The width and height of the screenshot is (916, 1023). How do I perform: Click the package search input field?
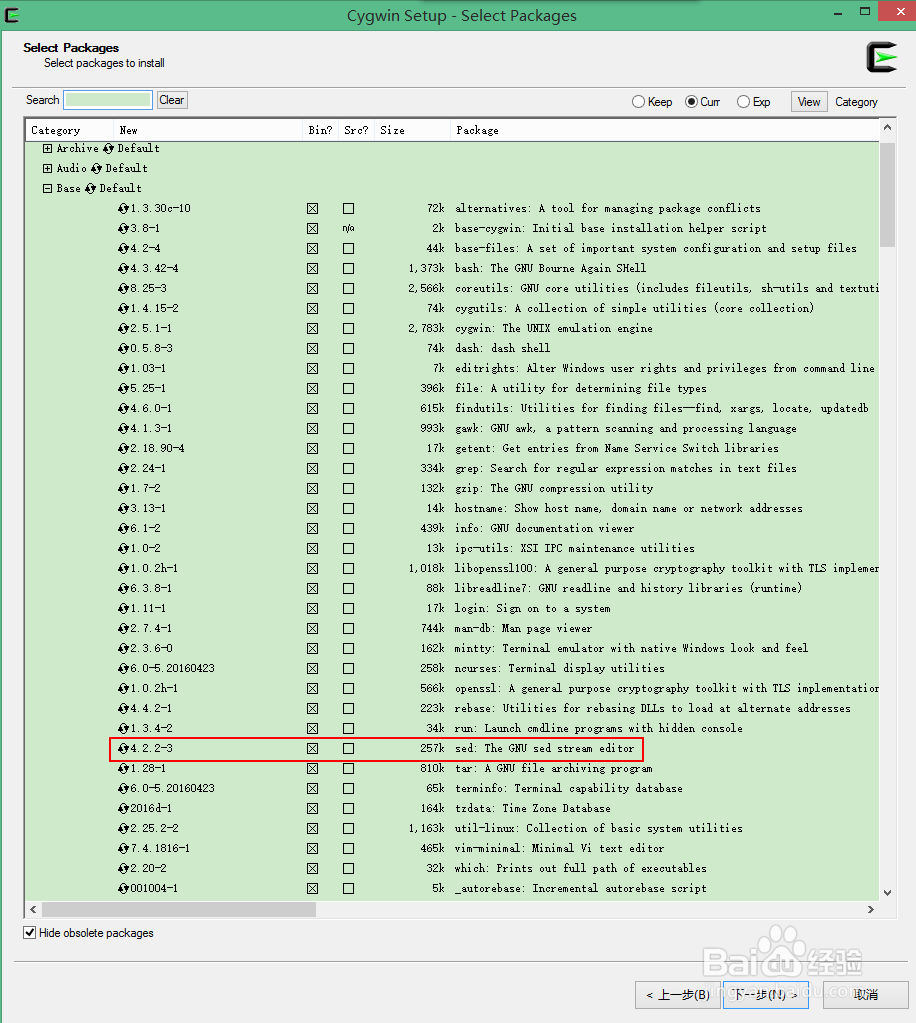(x=108, y=100)
